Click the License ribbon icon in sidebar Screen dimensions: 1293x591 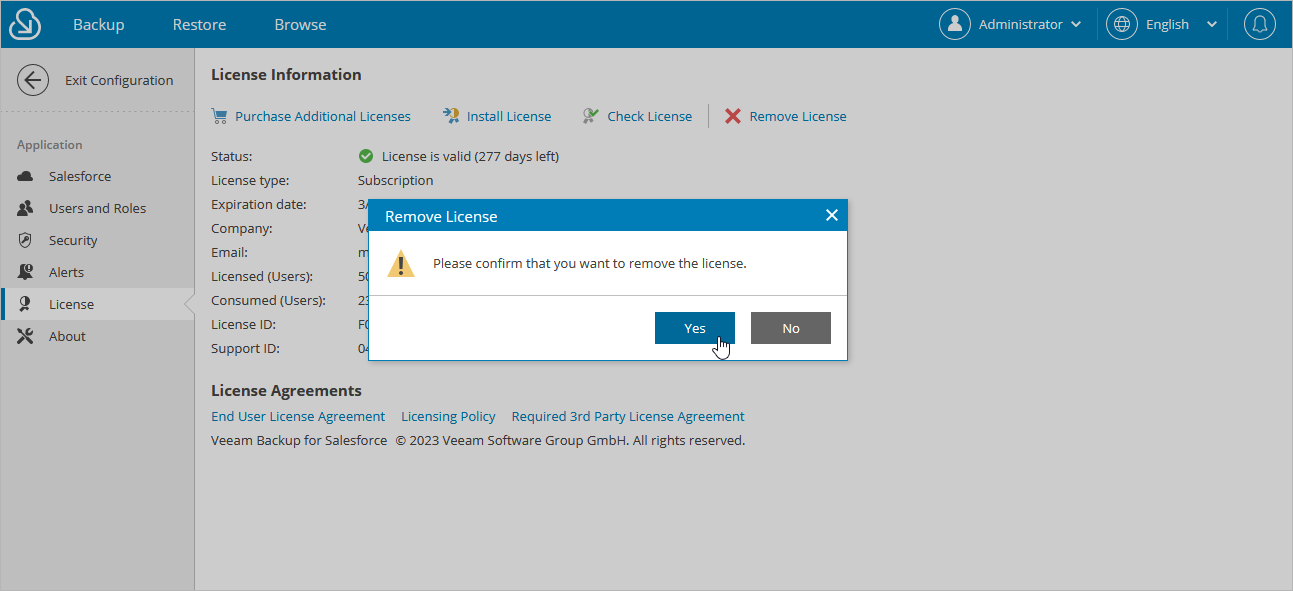coord(26,304)
